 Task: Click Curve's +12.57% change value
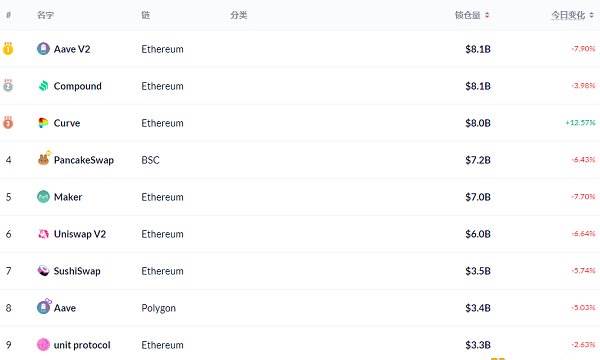pos(580,123)
